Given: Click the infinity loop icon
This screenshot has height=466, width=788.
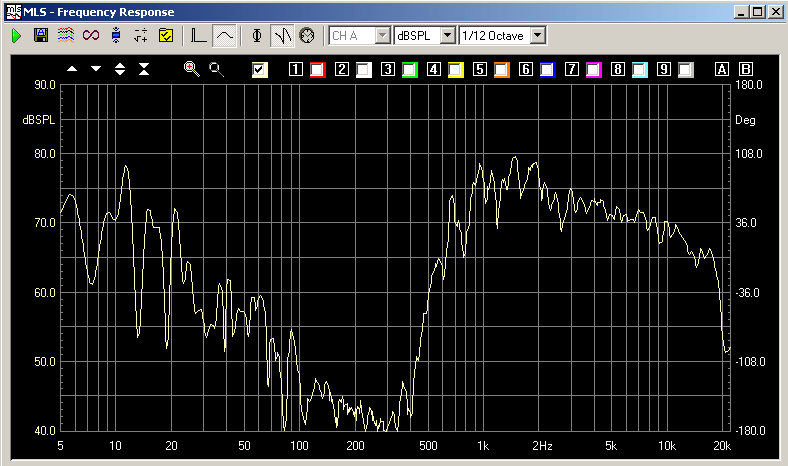Looking at the screenshot, I should [x=91, y=35].
